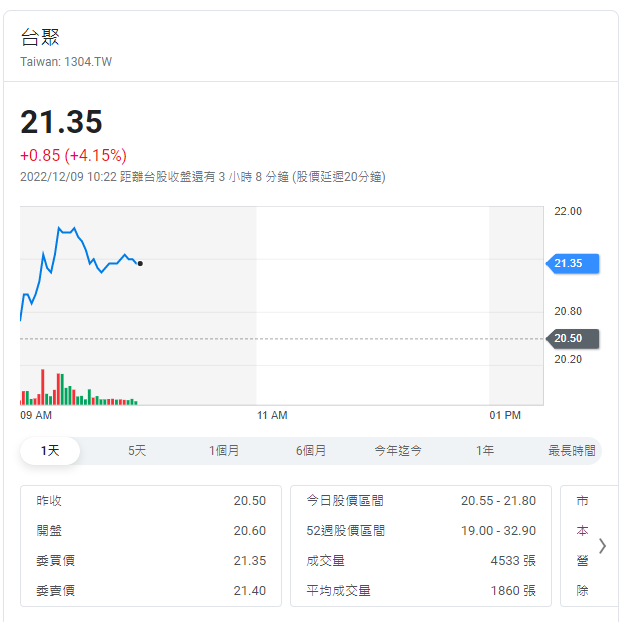Click the blue 21.35 current price tag
Viewport: 623px width, 622px height.
(x=570, y=263)
